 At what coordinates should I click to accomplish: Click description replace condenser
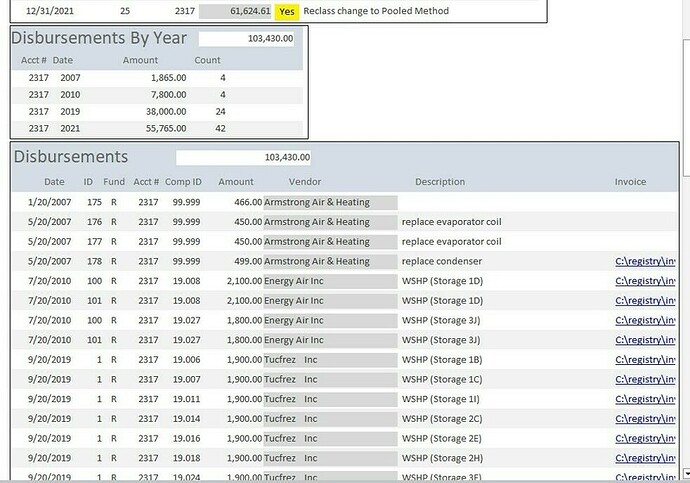442,261
